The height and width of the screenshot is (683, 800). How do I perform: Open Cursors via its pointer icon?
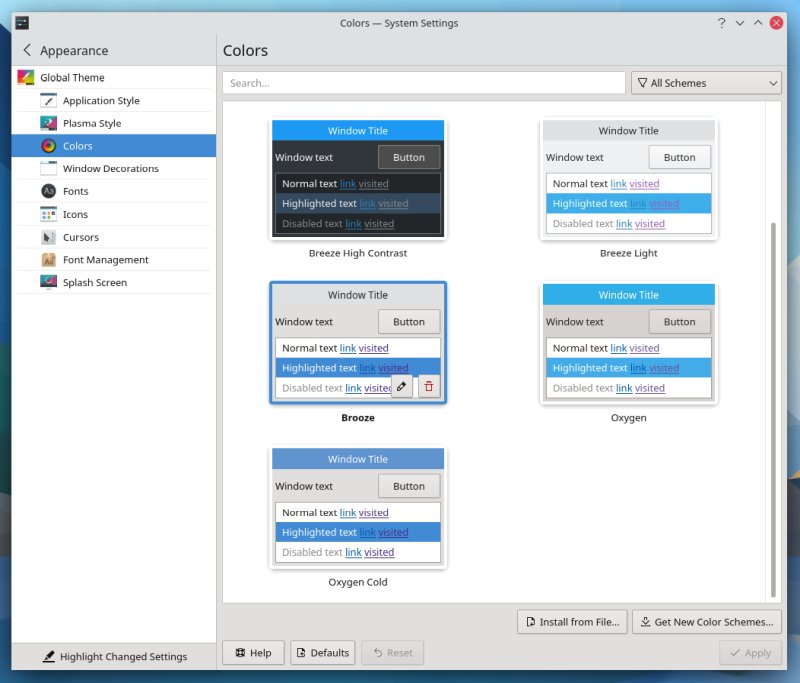coord(48,237)
